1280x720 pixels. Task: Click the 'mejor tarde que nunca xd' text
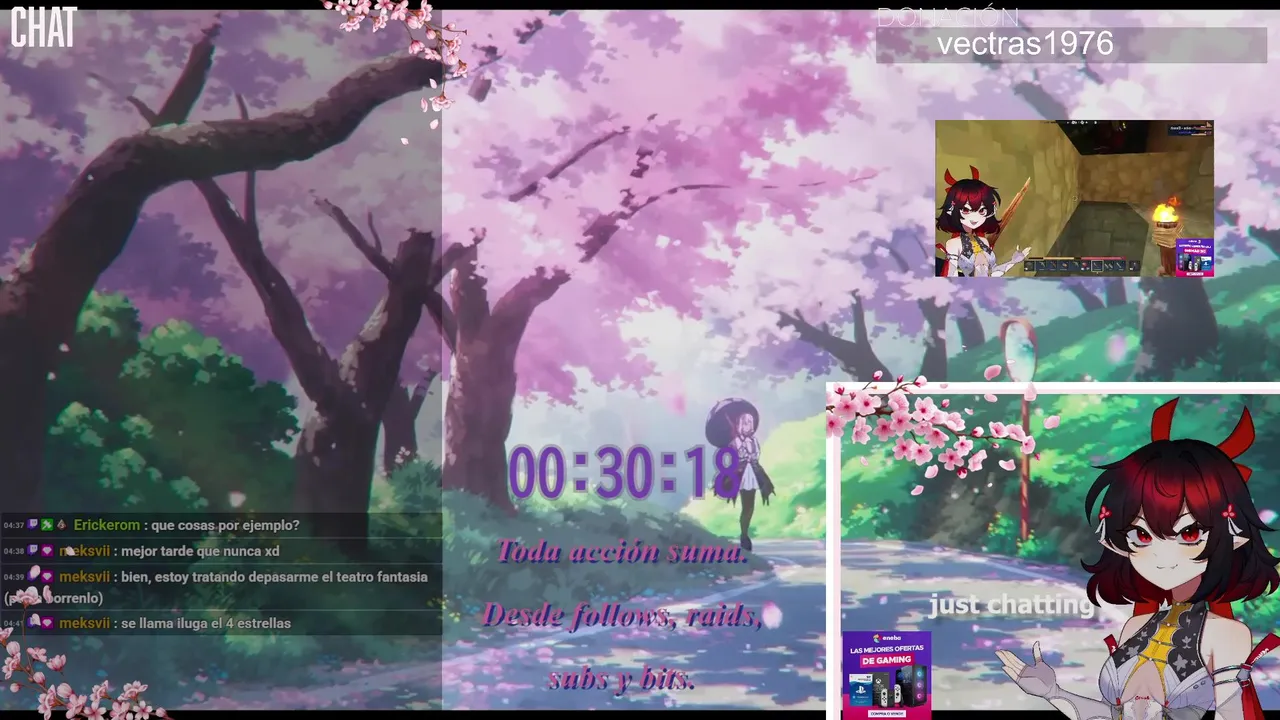click(200, 551)
